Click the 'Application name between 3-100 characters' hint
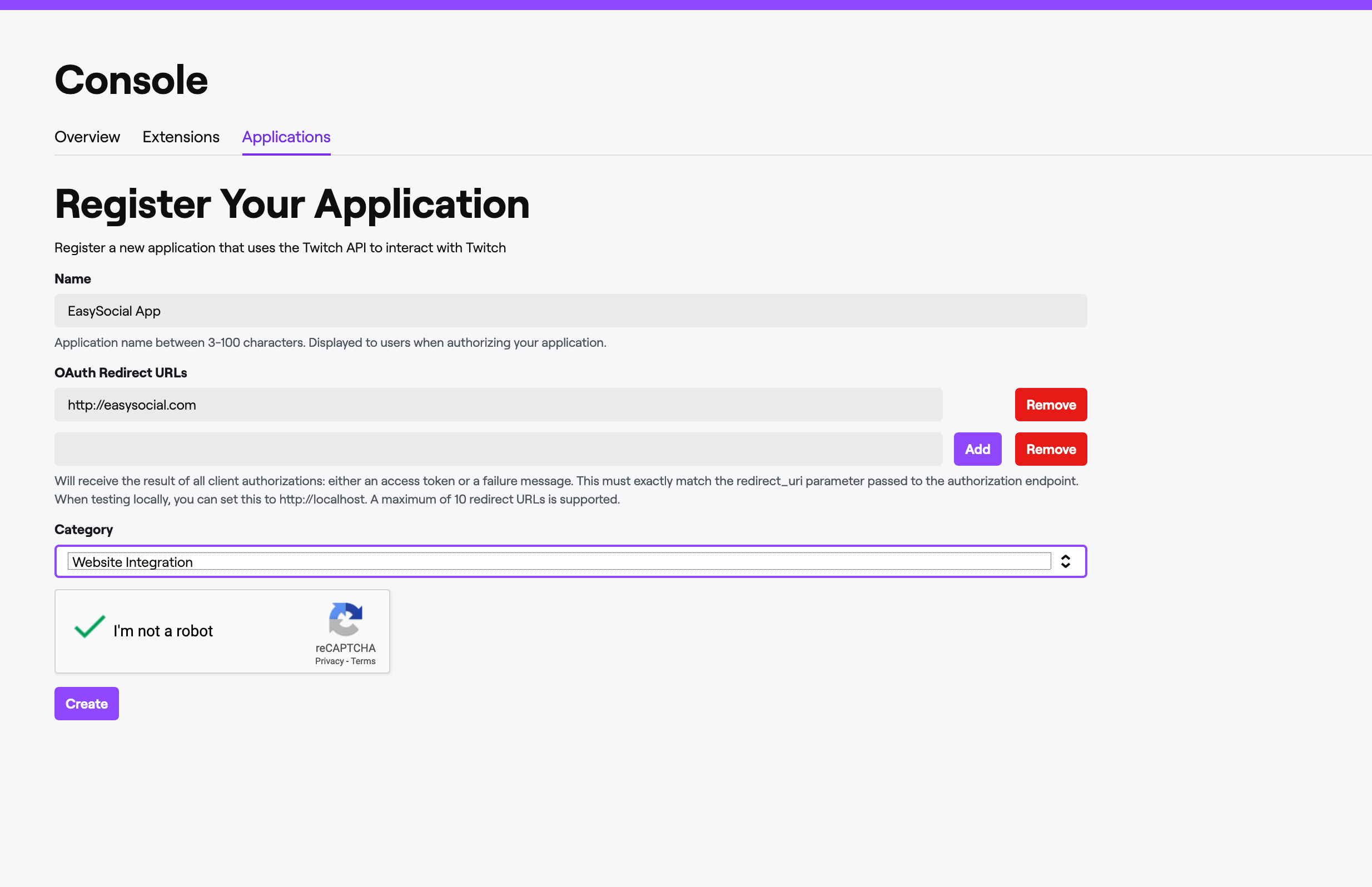 click(330, 343)
